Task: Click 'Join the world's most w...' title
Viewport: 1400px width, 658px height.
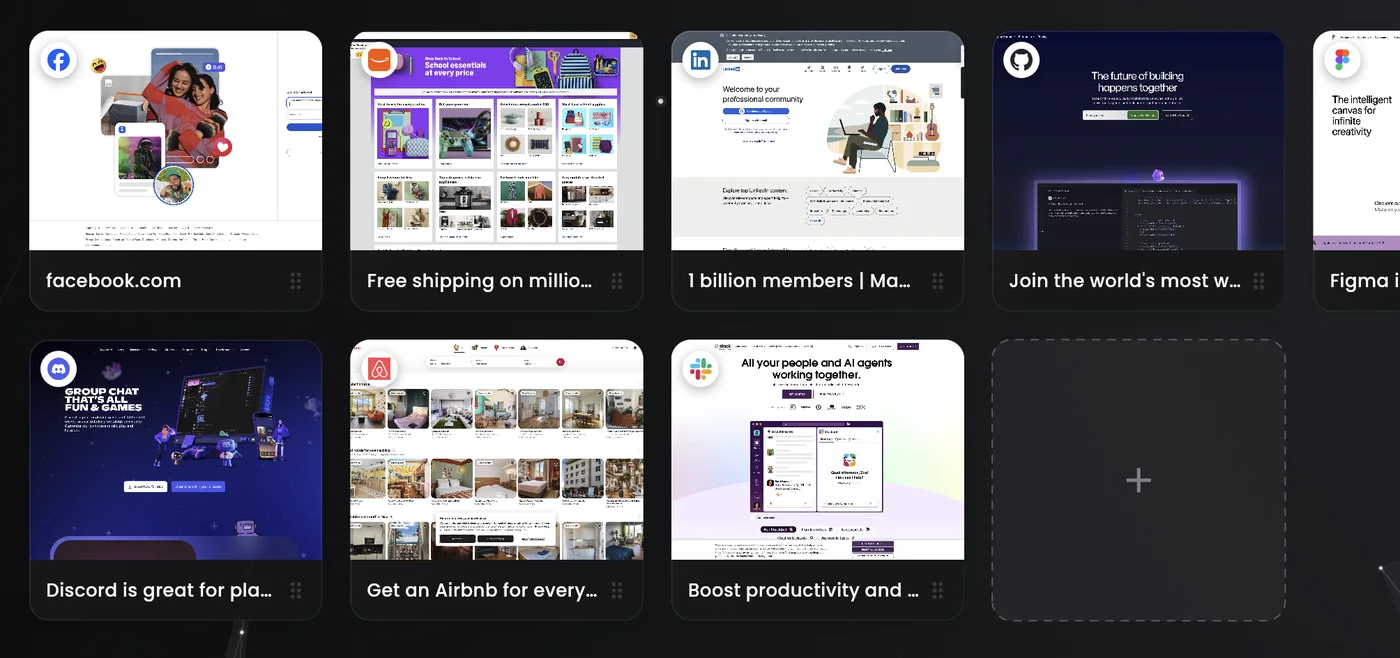Action: click(x=1125, y=281)
